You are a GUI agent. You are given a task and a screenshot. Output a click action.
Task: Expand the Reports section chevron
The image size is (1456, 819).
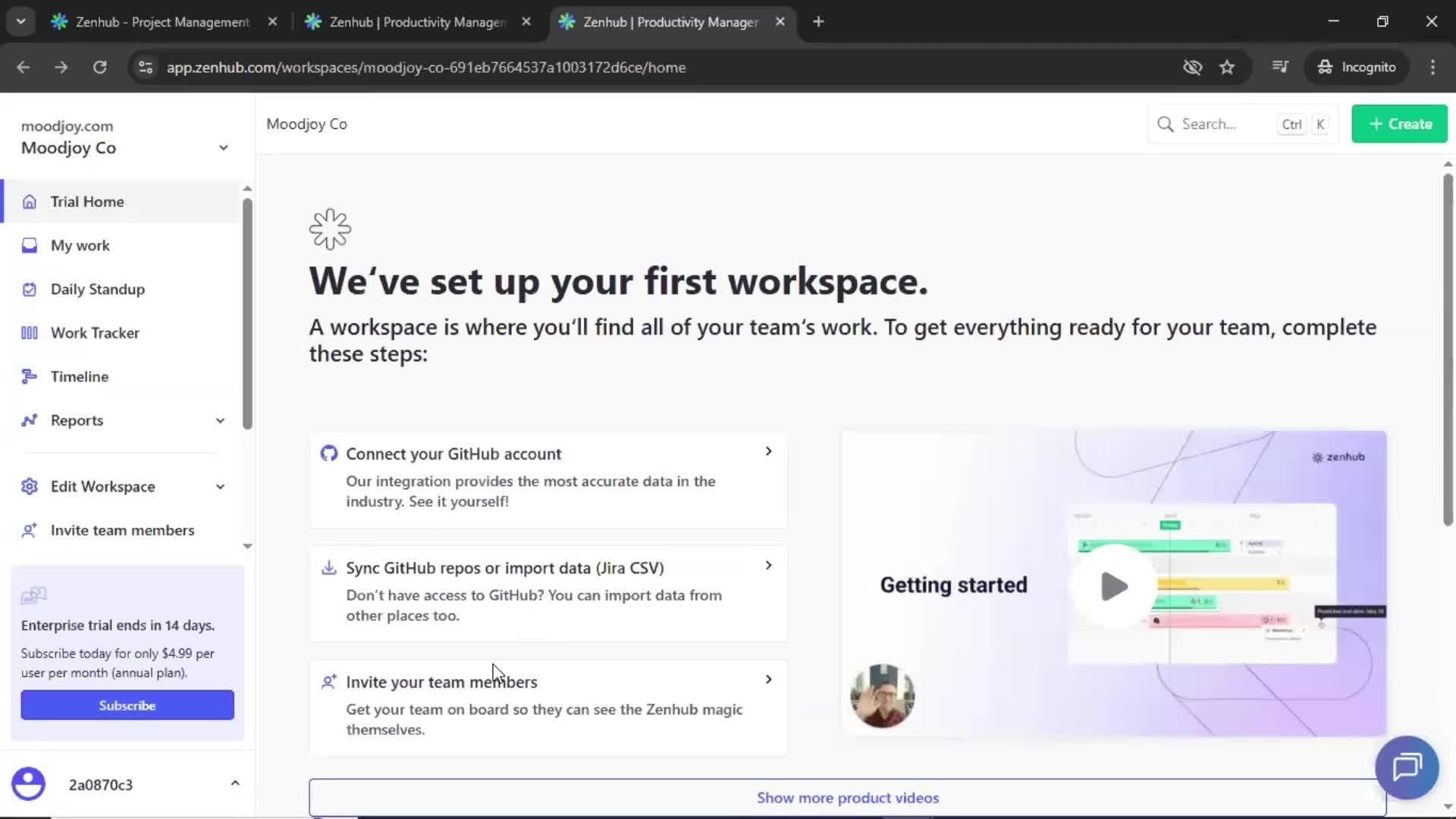click(220, 420)
